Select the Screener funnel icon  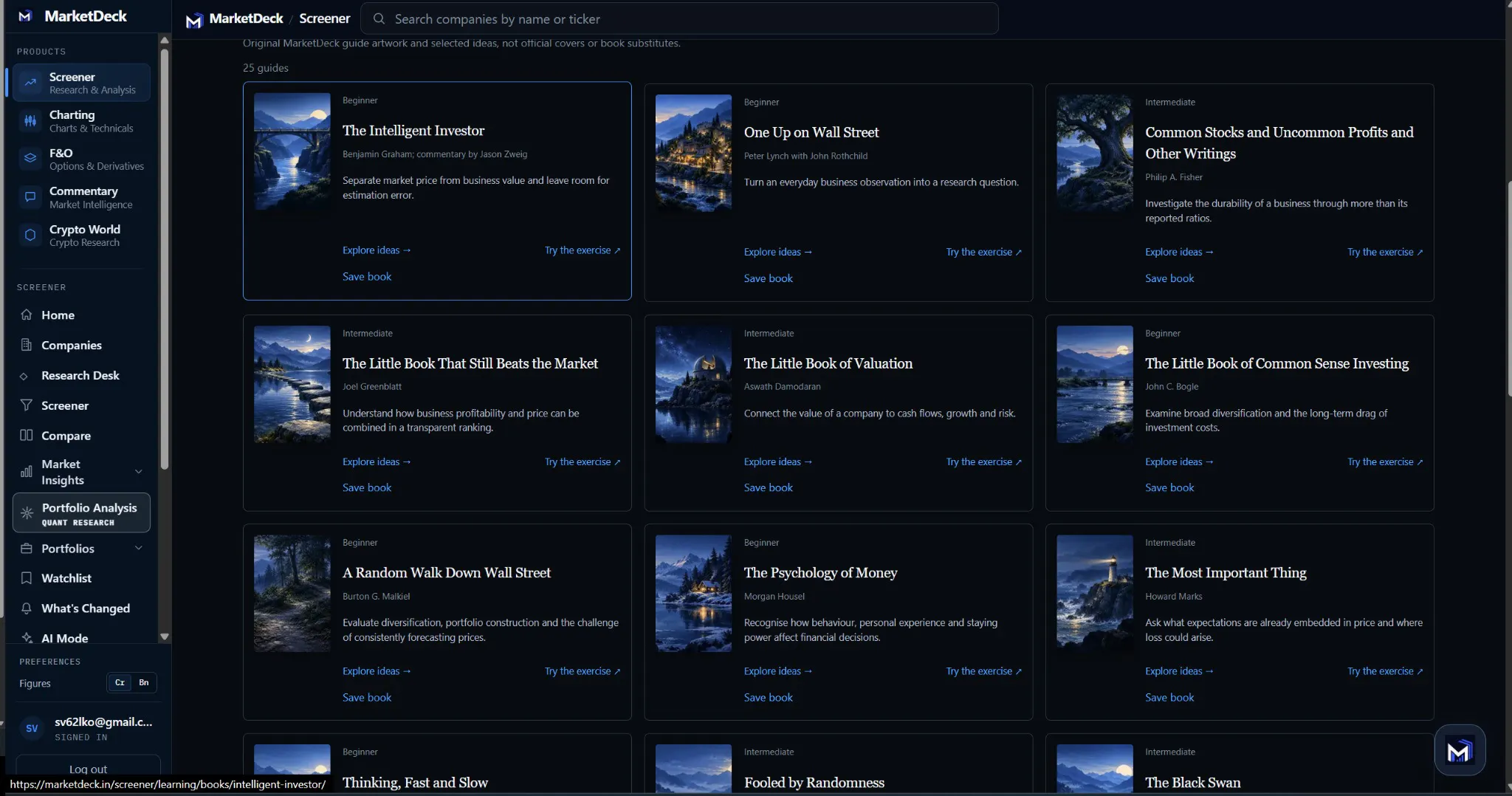tap(27, 405)
